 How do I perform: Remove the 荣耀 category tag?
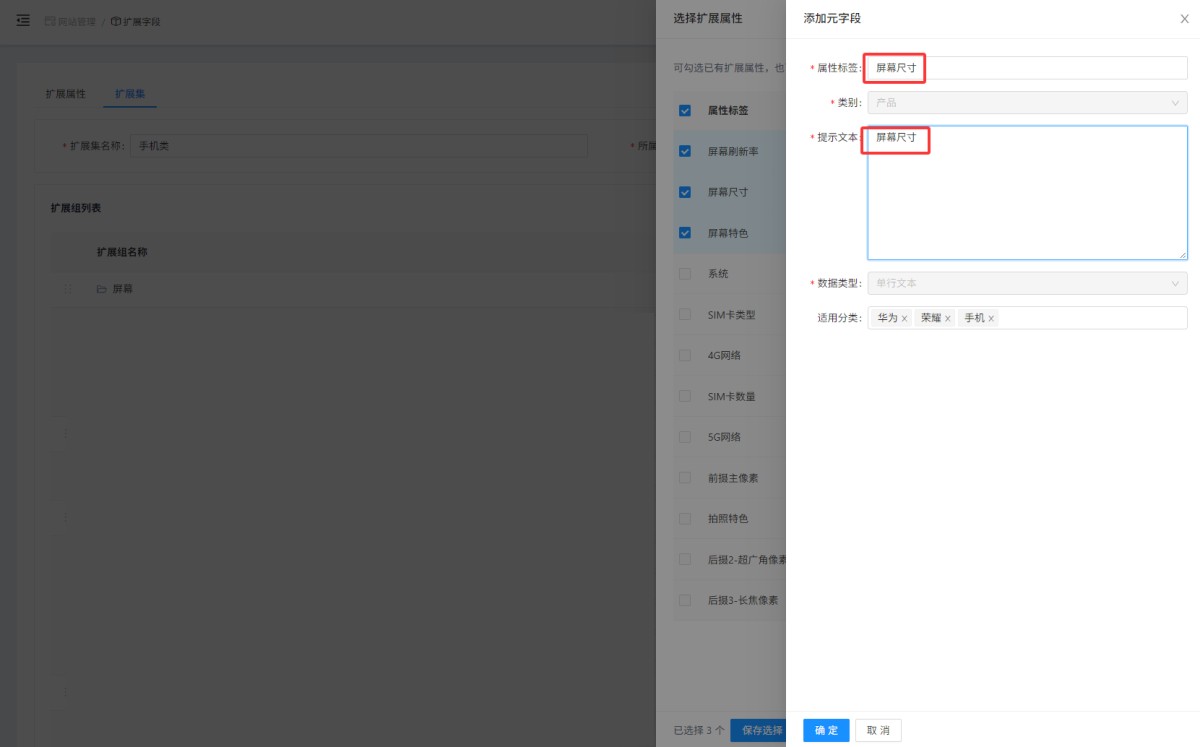947,318
